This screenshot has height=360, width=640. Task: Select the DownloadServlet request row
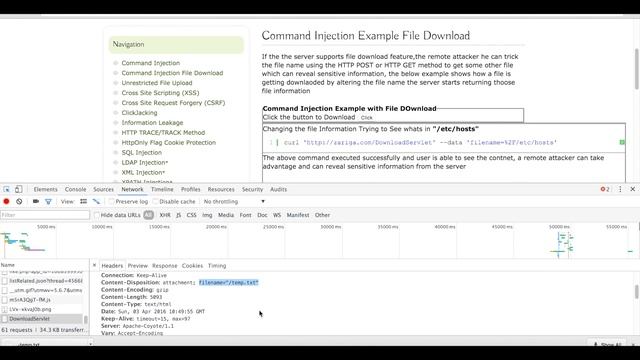pyautogui.click(x=42, y=319)
